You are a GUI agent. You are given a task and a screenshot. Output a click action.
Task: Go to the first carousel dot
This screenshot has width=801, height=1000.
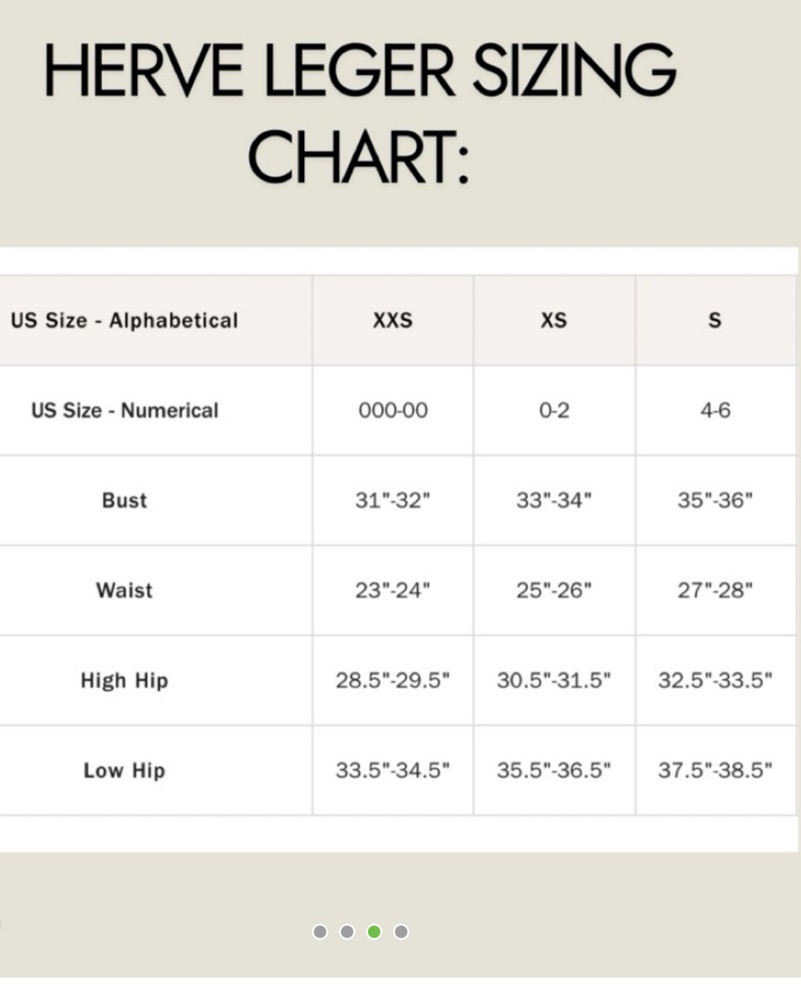click(320, 932)
